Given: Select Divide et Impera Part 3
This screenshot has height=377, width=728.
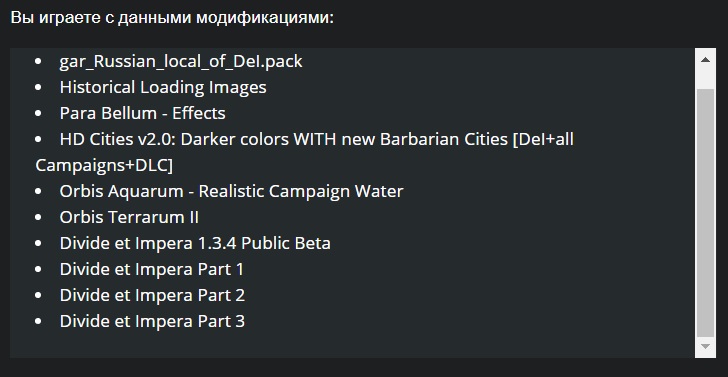Looking at the screenshot, I should click(x=152, y=321).
